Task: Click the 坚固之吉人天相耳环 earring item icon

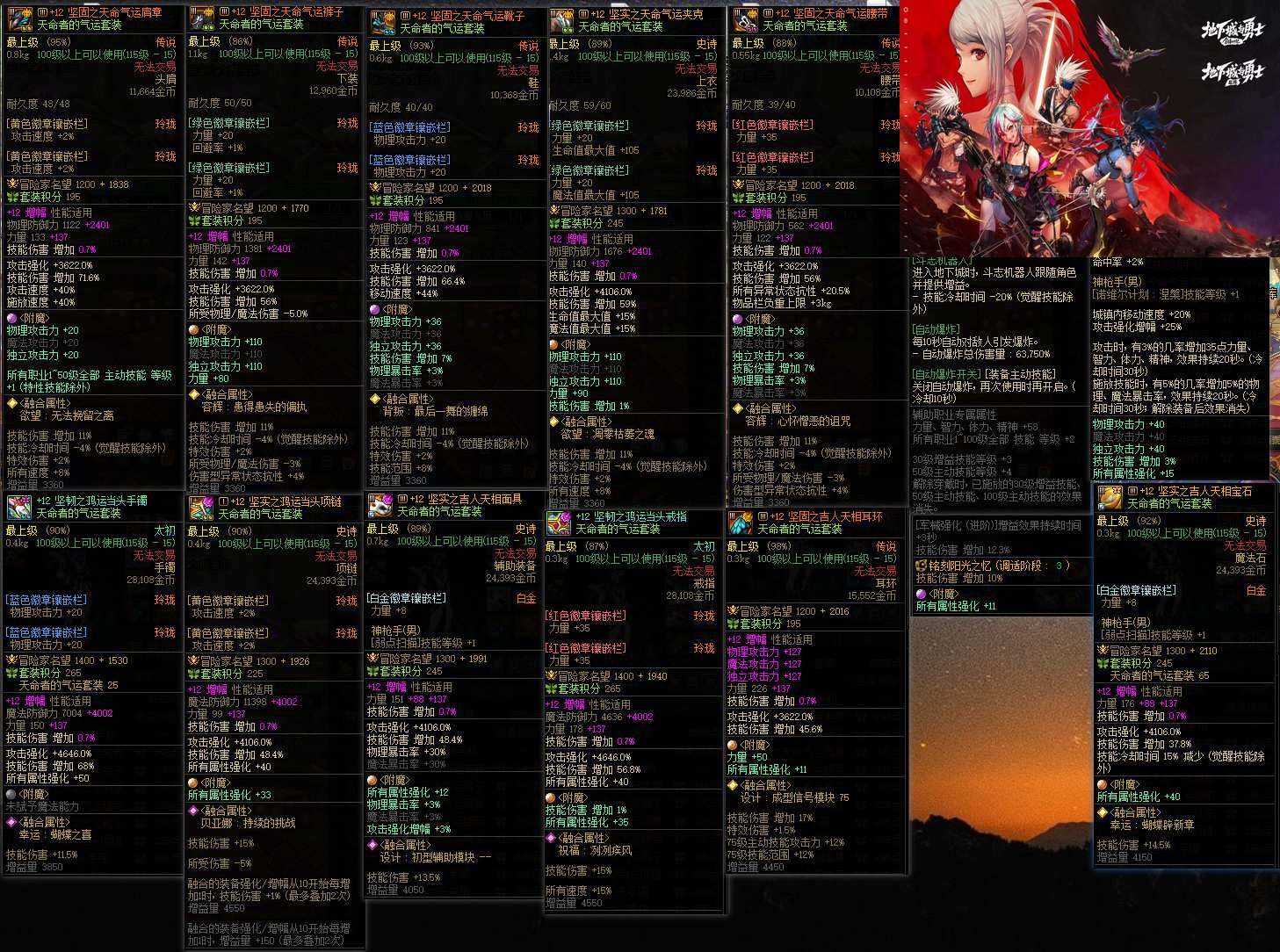Action: coord(740,523)
